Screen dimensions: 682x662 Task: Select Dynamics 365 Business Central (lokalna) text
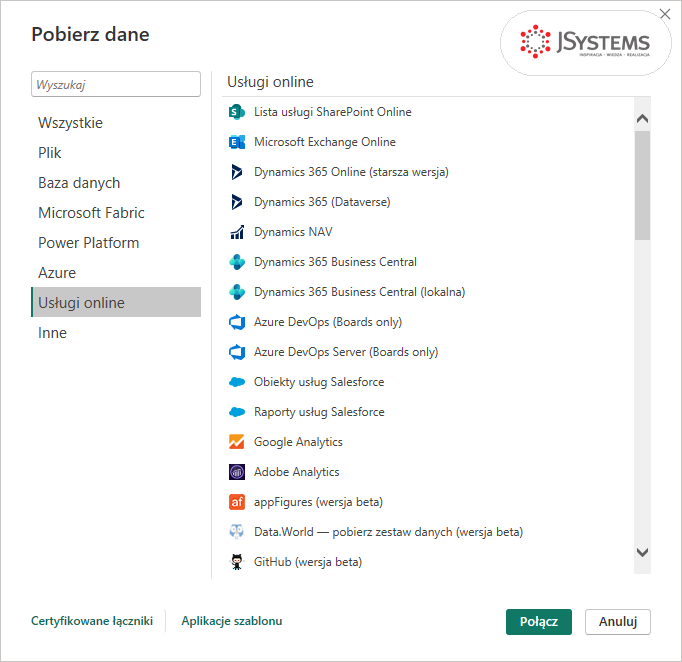[360, 292]
